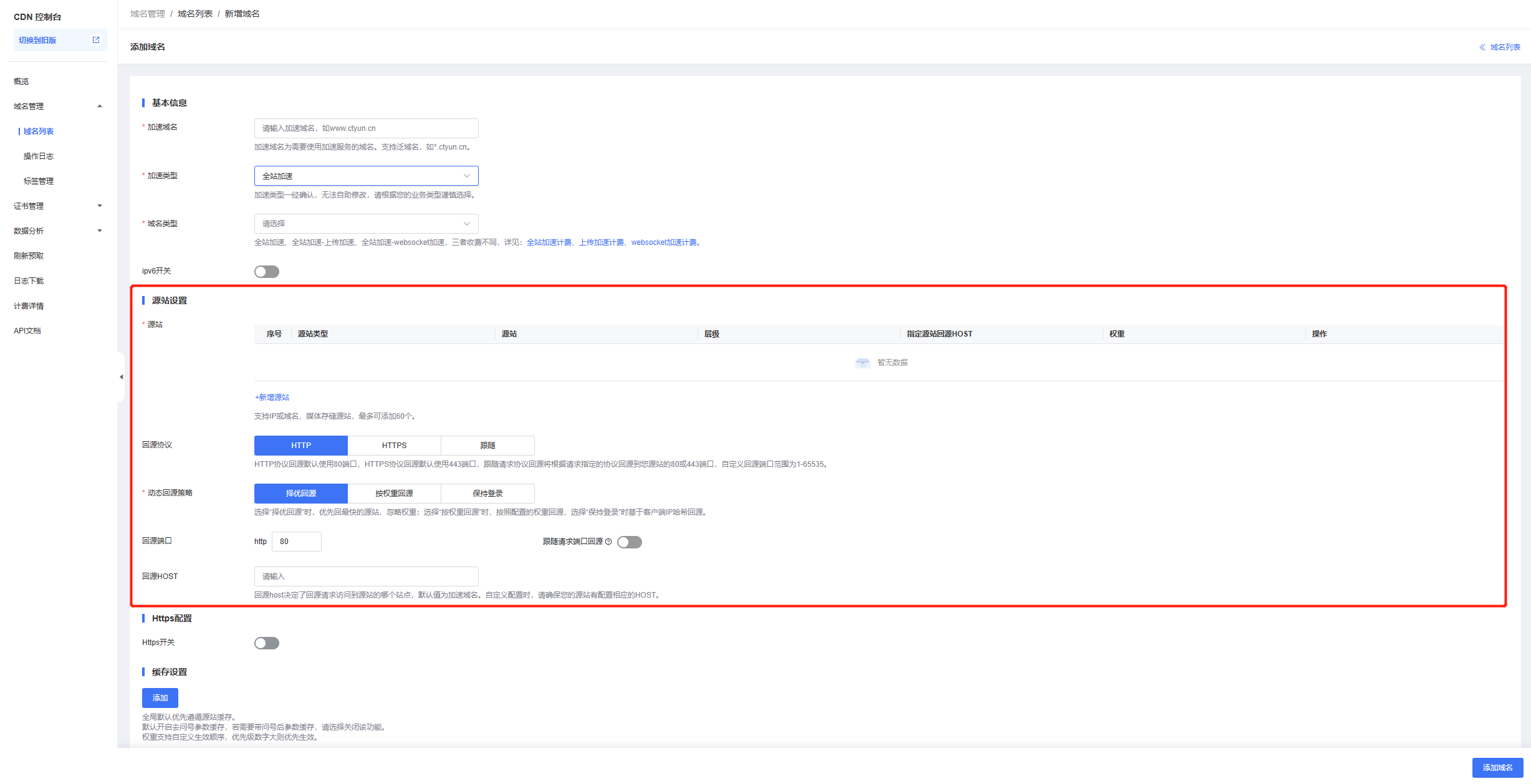Open the 加速类型 dropdown showing 全站加速
Screen dimensions: 1531x784
click(x=367, y=176)
